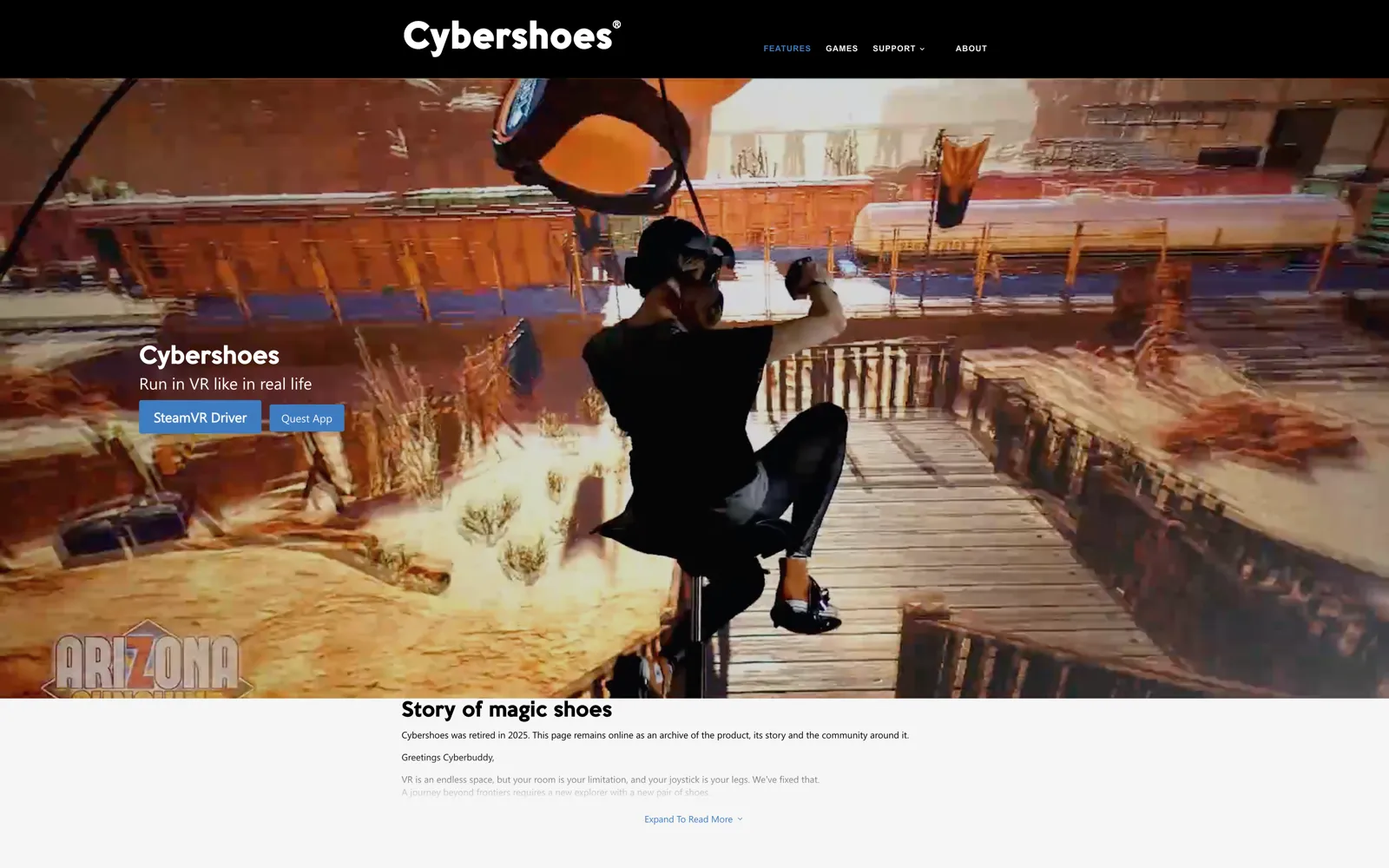Open the Quest App button

pos(306,418)
